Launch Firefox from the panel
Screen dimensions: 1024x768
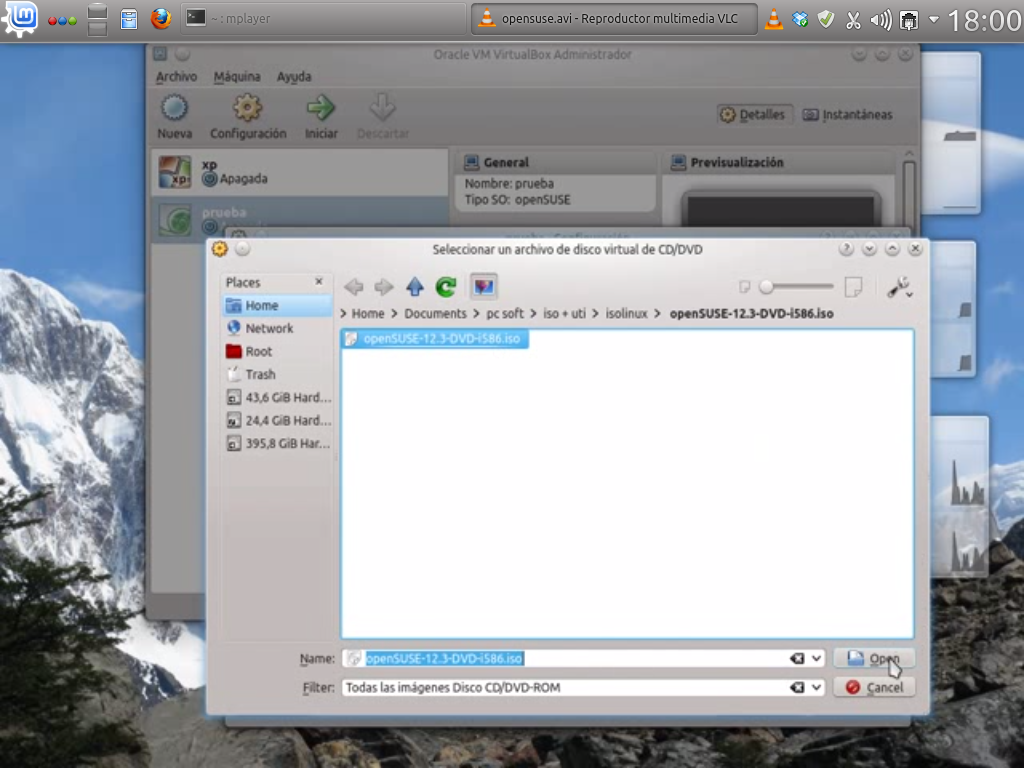point(161,19)
